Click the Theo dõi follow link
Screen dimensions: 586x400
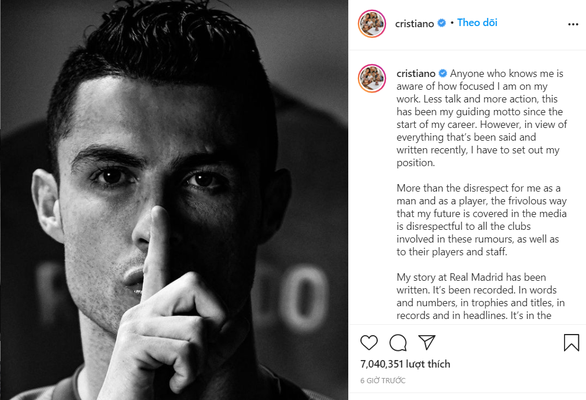tap(477, 23)
